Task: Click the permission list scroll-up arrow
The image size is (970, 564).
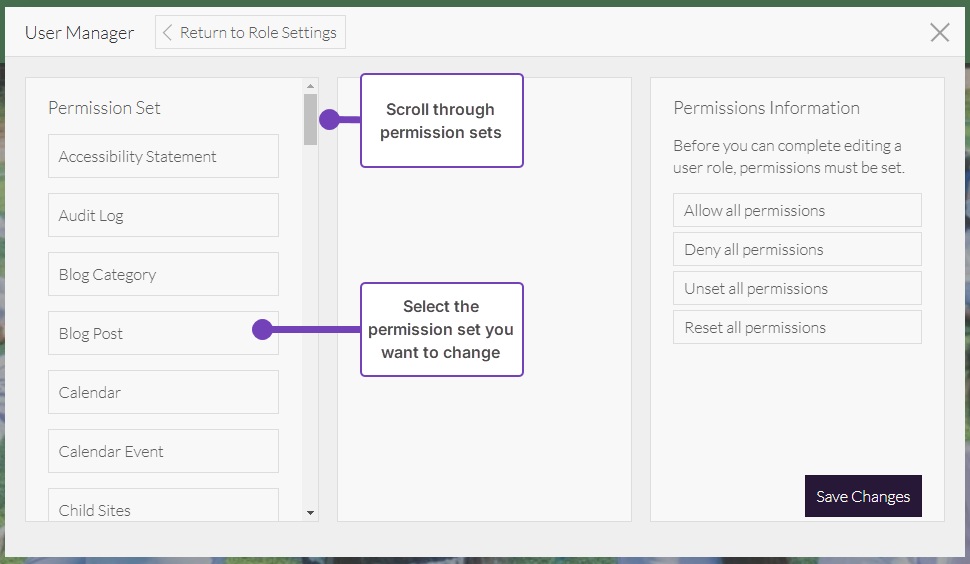Action: coord(311,86)
